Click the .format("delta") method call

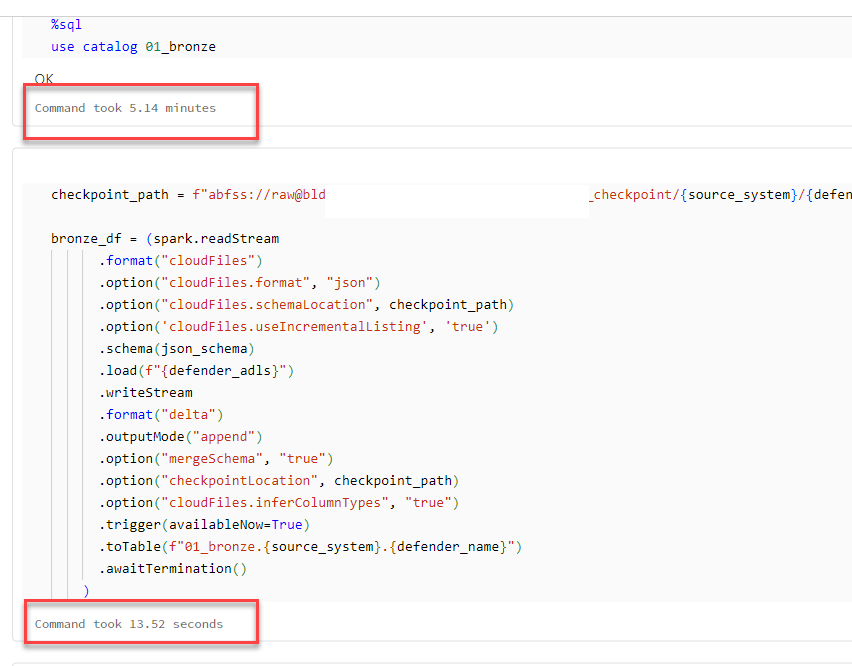[150, 414]
